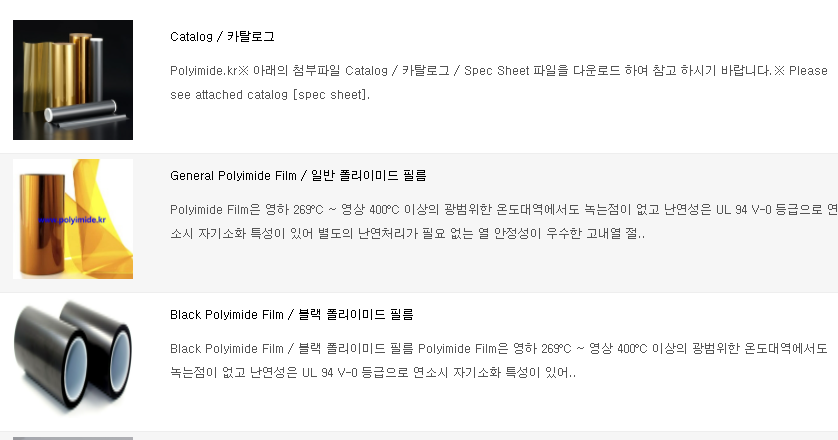The width and height of the screenshot is (838, 440).
Task: Click the horizontal gray roll in Catalog image
Action: [x=80, y=111]
